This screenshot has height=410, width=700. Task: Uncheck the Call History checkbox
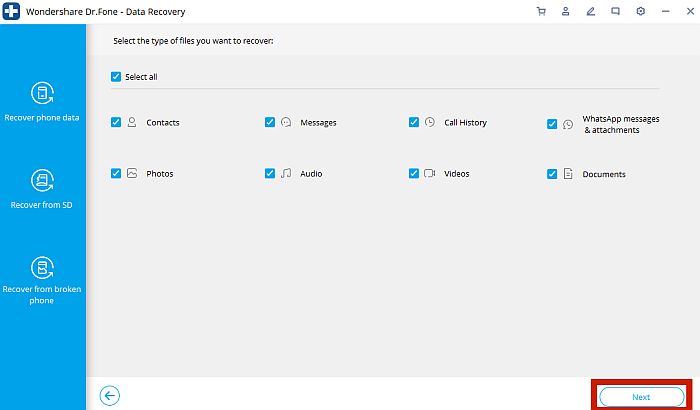(414, 122)
